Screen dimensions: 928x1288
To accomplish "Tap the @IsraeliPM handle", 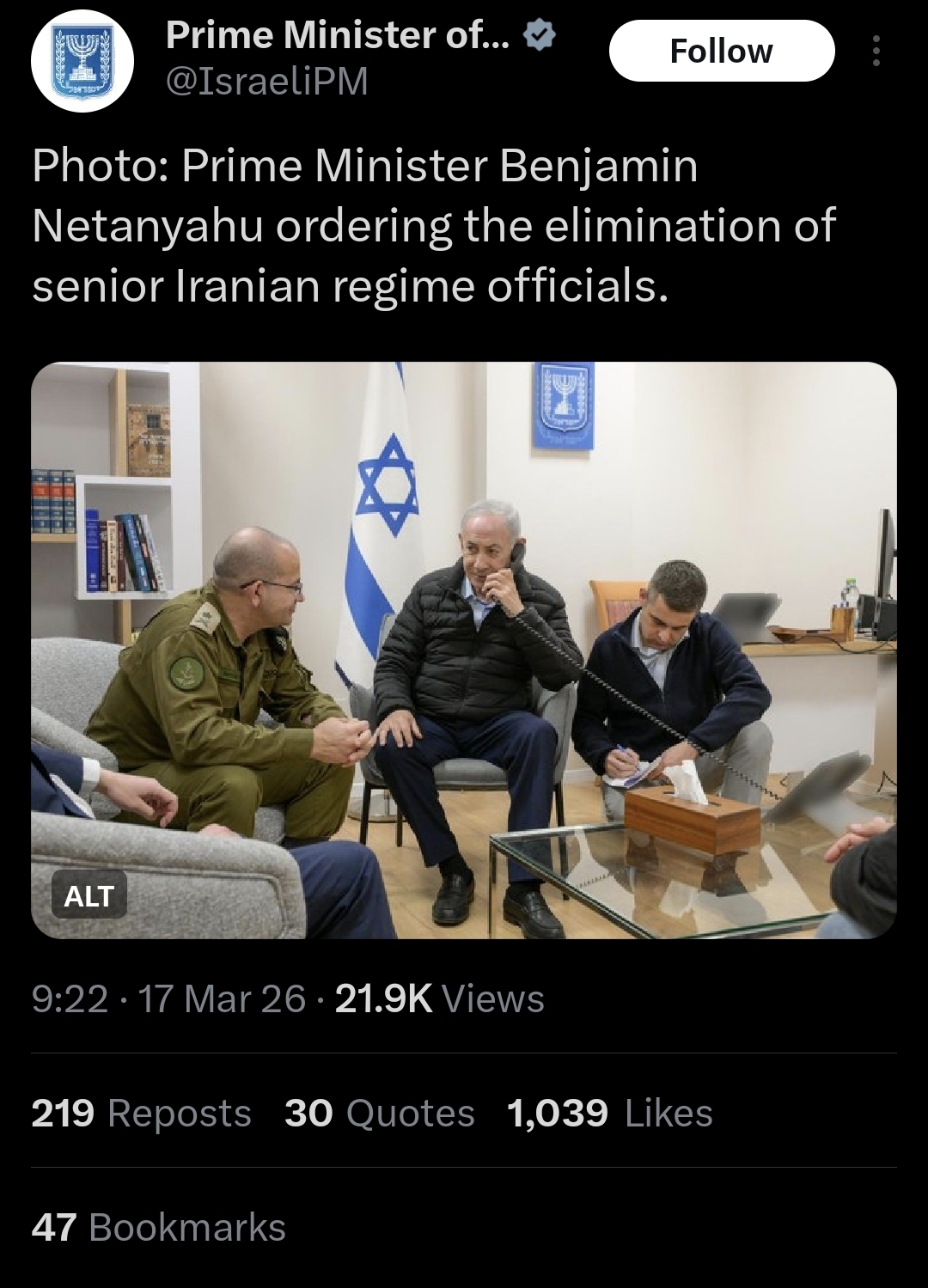I will coord(267,82).
